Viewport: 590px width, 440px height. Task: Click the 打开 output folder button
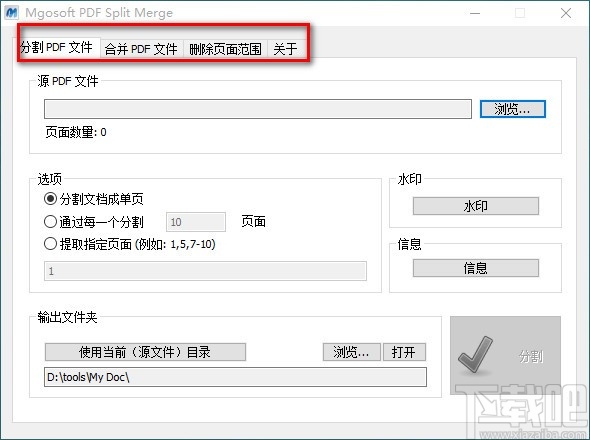404,352
